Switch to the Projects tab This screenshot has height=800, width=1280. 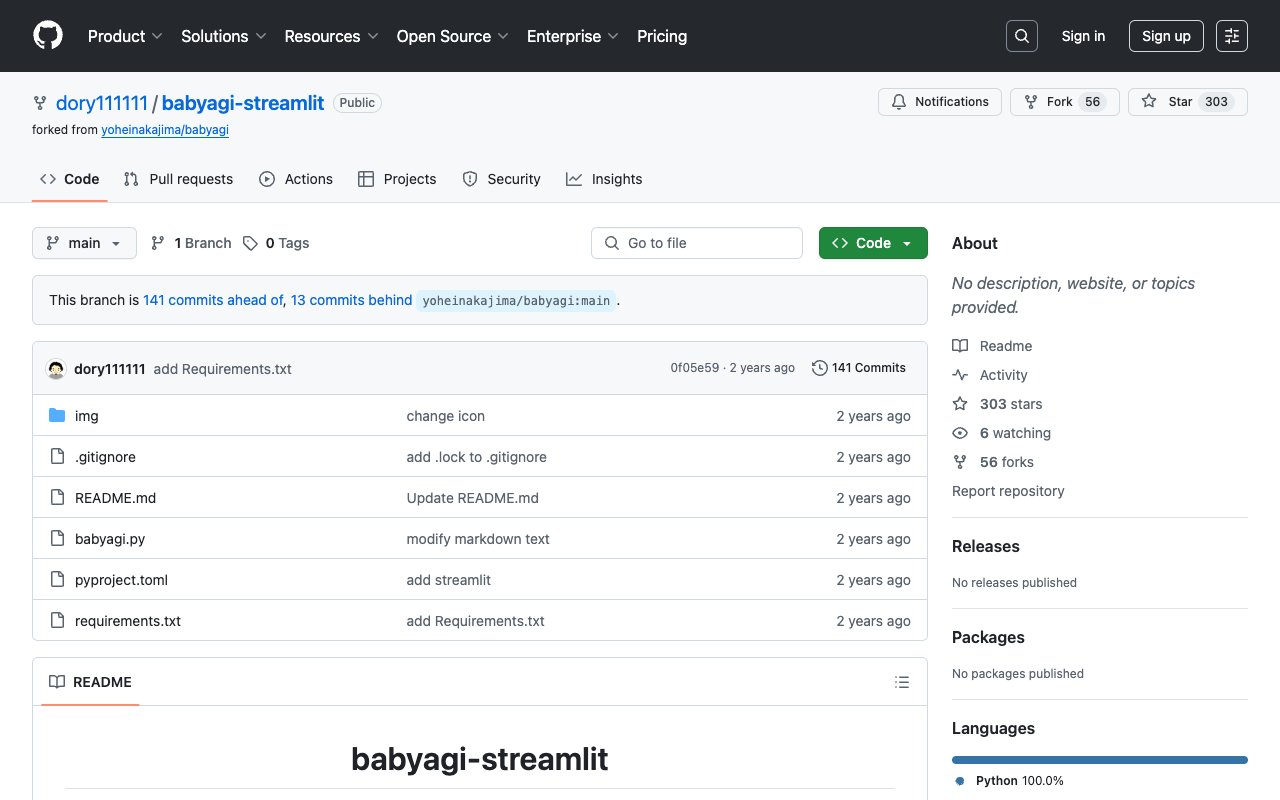coord(397,179)
